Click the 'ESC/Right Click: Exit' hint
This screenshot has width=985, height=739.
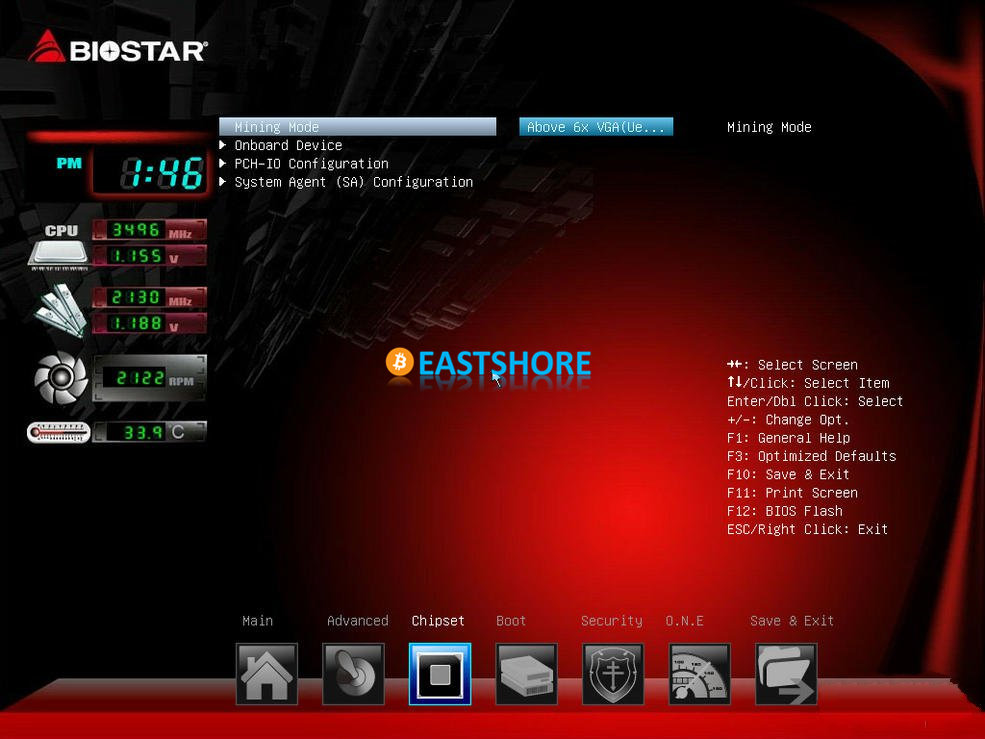click(x=808, y=529)
